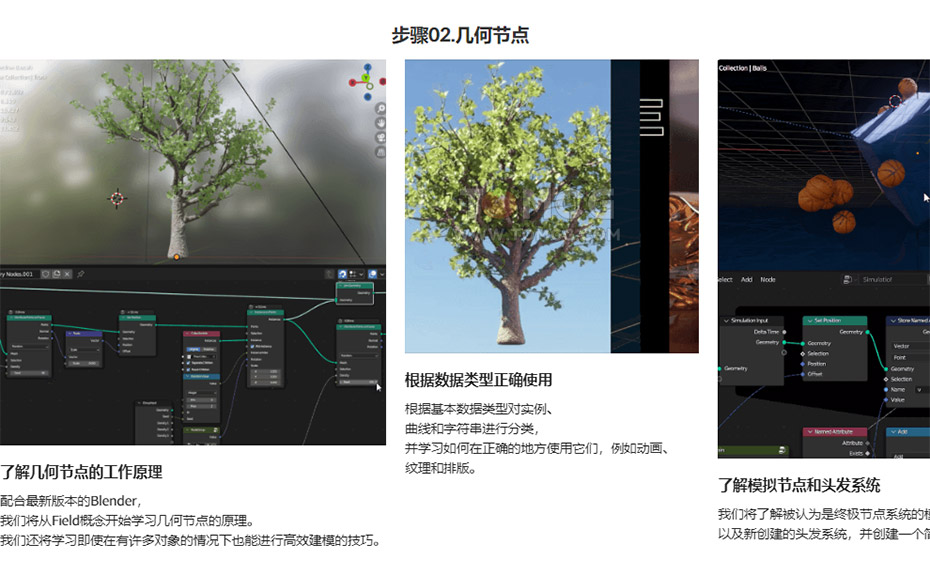This screenshot has height=573, width=930.
Task: Click the Min value field in Random Value node
Action: click(202, 400)
